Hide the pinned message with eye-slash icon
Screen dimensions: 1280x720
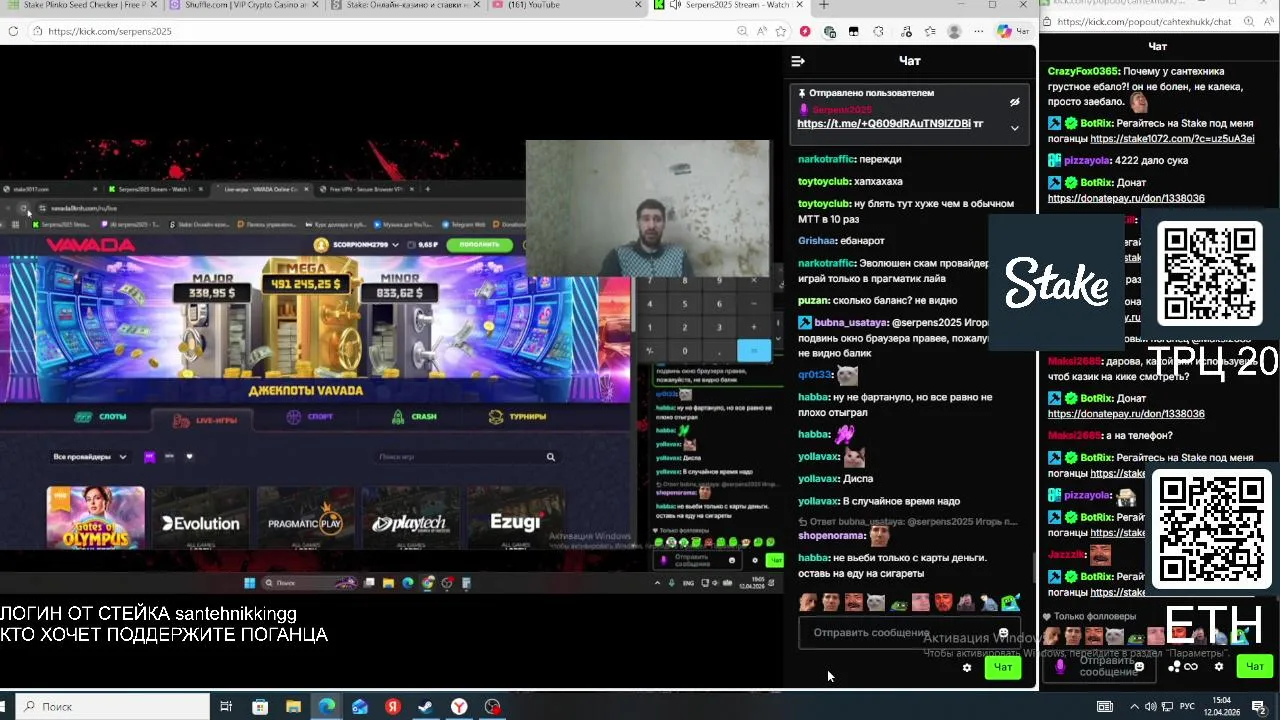click(x=1014, y=102)
